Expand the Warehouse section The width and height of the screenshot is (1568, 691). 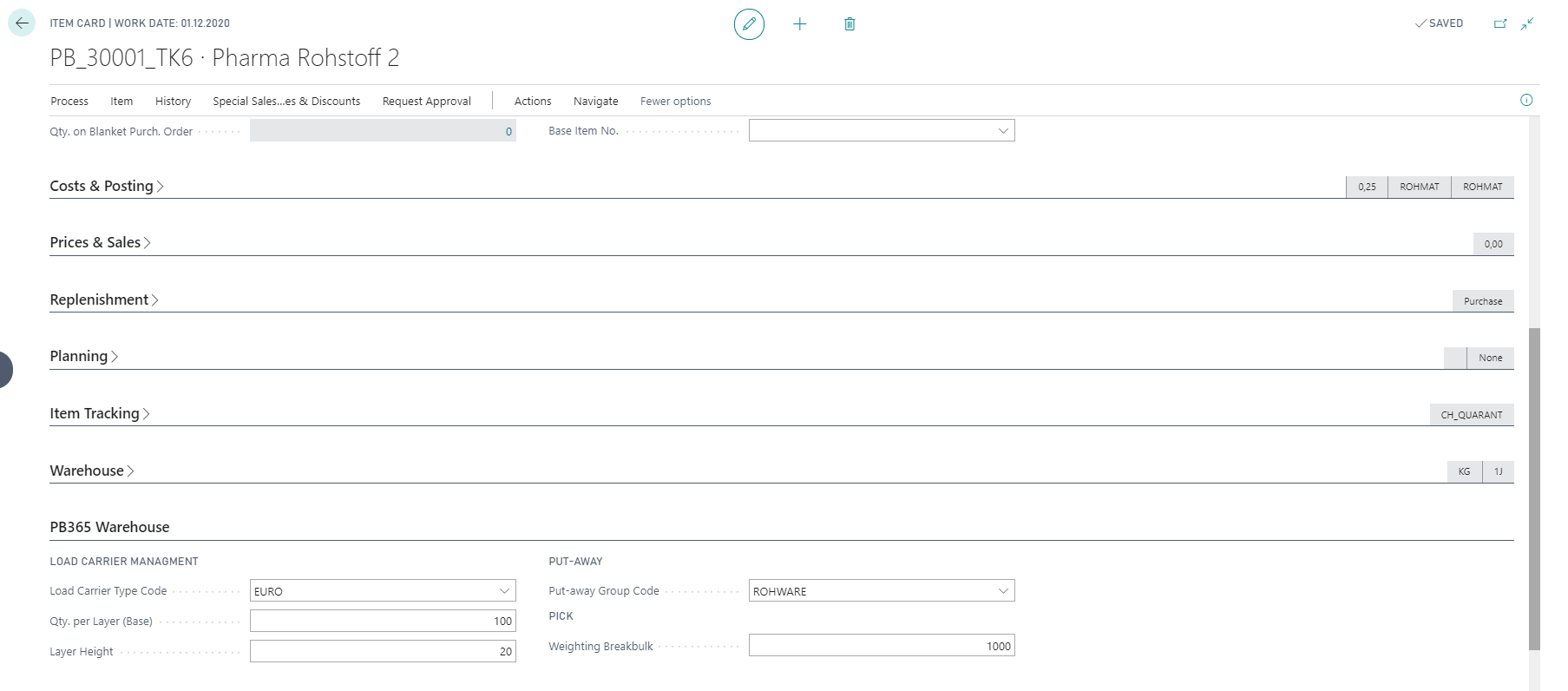click(x=92, y=471)
